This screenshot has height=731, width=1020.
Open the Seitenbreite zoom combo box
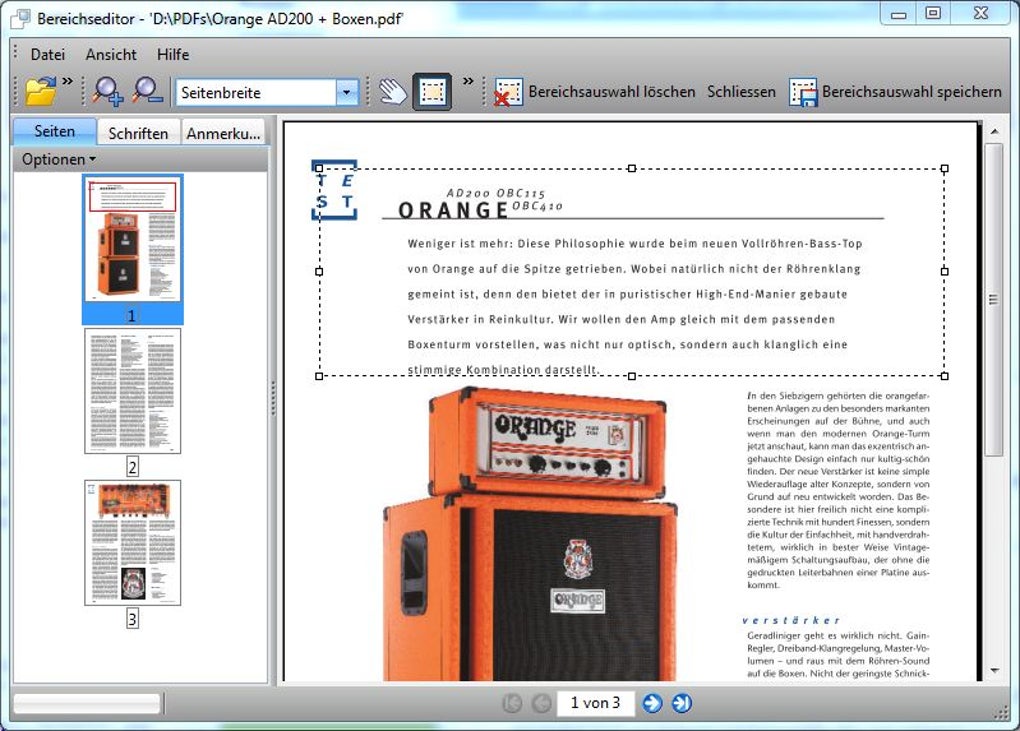(267, 92)
